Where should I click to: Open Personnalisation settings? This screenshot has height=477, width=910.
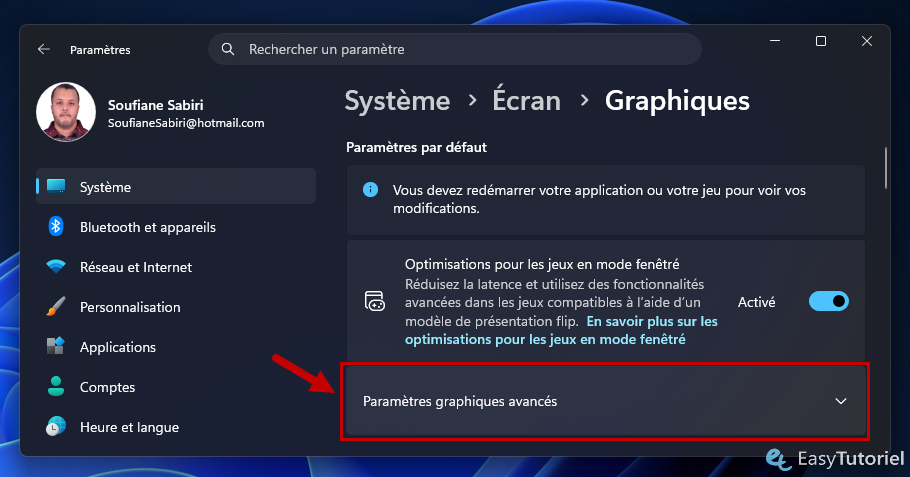coord(176,307)
